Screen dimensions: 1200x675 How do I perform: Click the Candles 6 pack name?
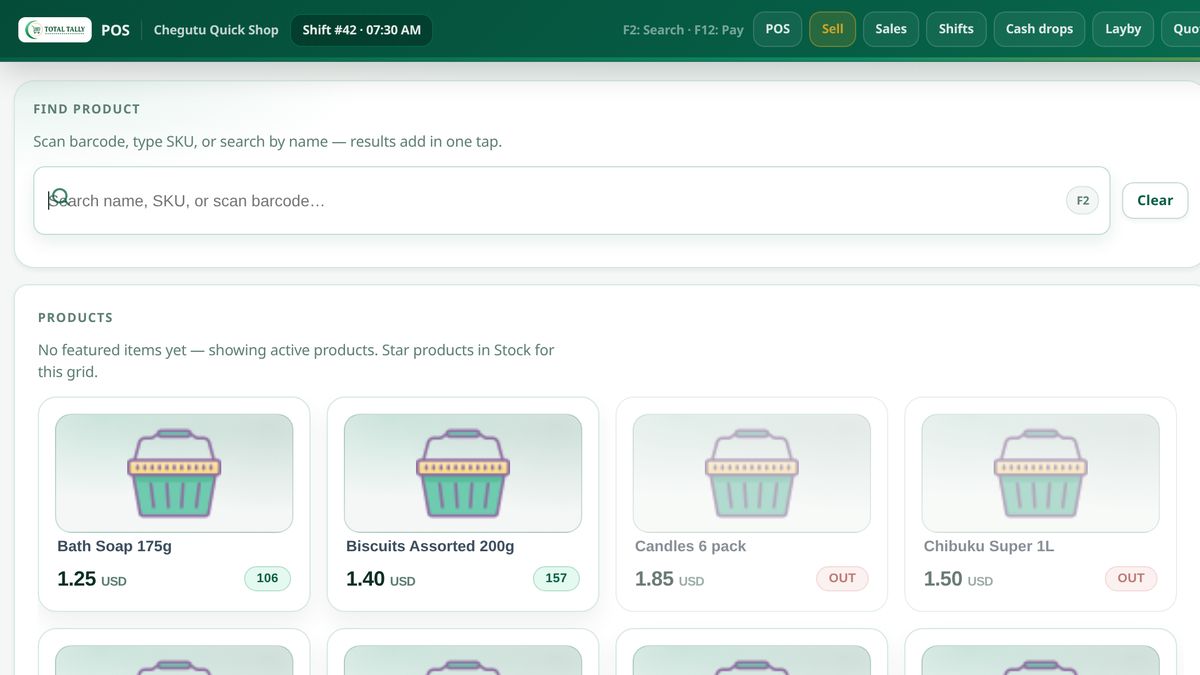[691, 546]
